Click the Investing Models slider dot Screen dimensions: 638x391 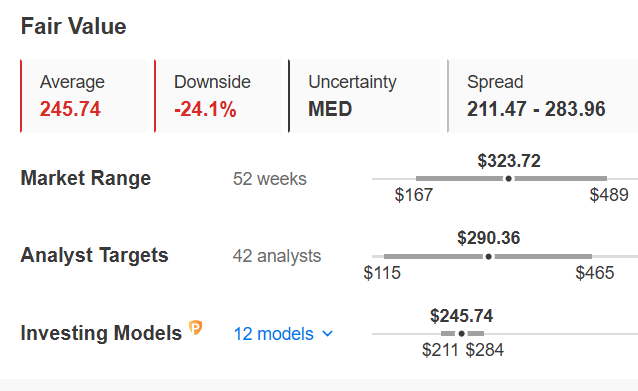[461, 334]
